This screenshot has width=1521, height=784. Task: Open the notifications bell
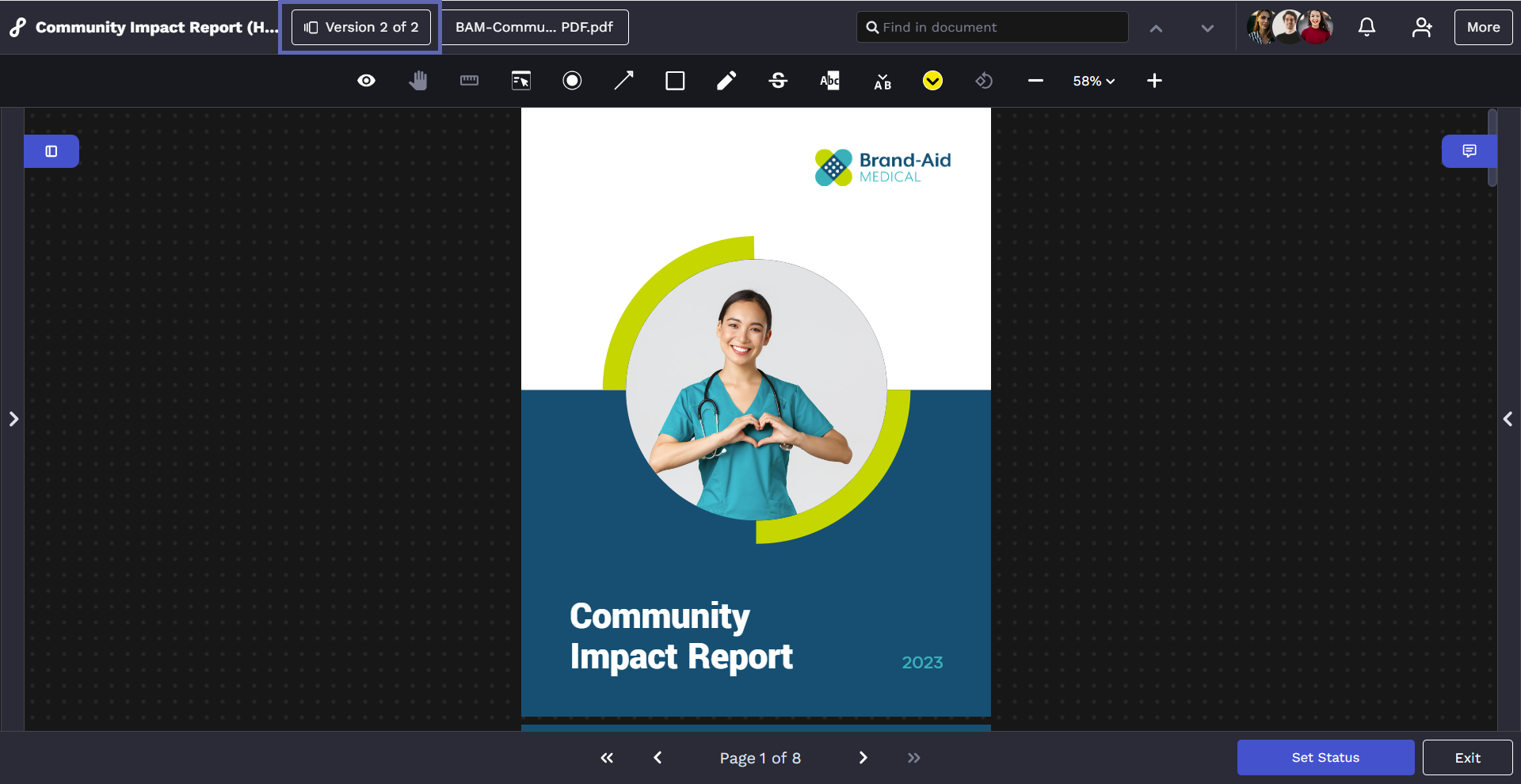point(1367,28)
